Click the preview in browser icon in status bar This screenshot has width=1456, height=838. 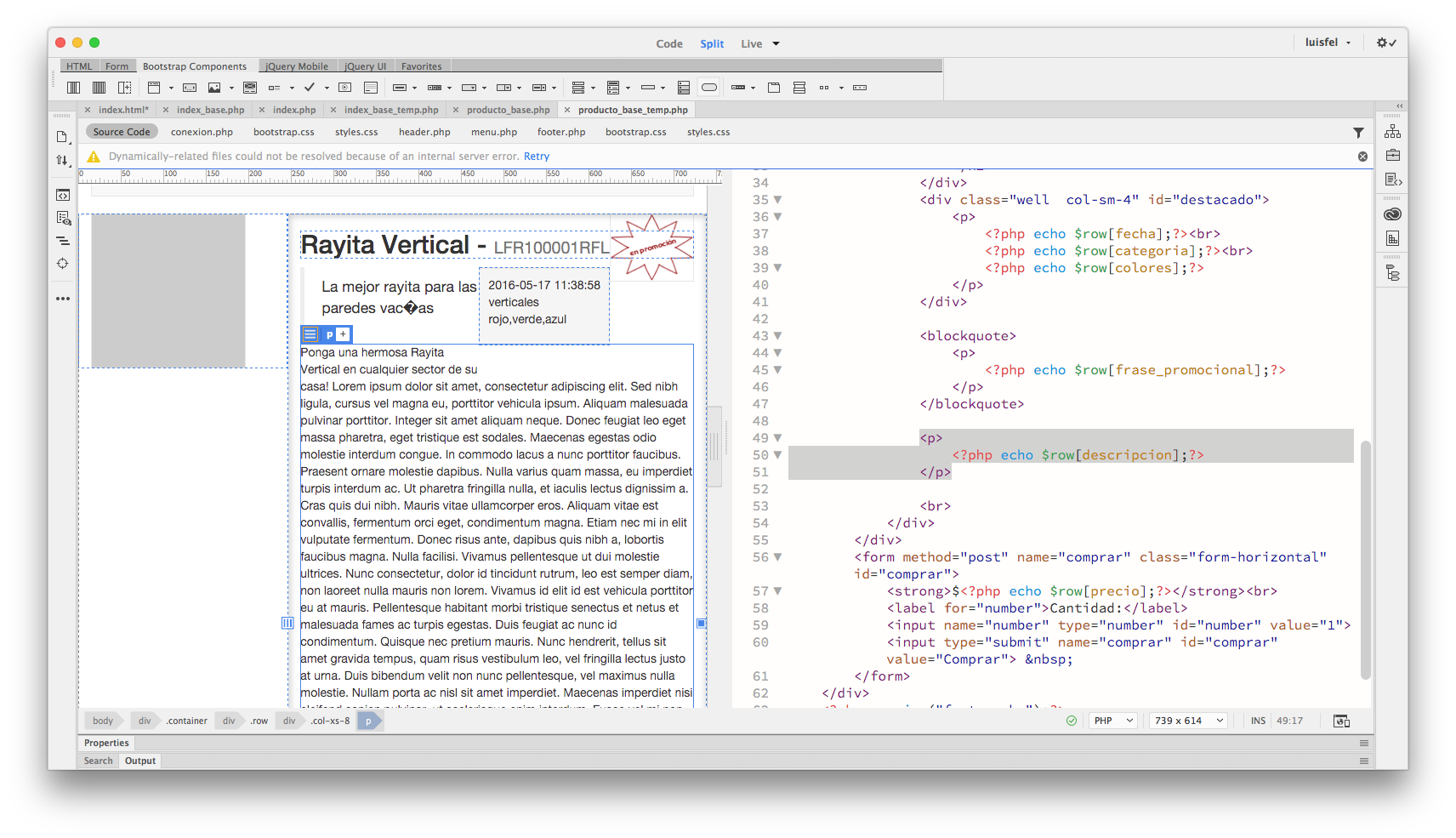1341,721
